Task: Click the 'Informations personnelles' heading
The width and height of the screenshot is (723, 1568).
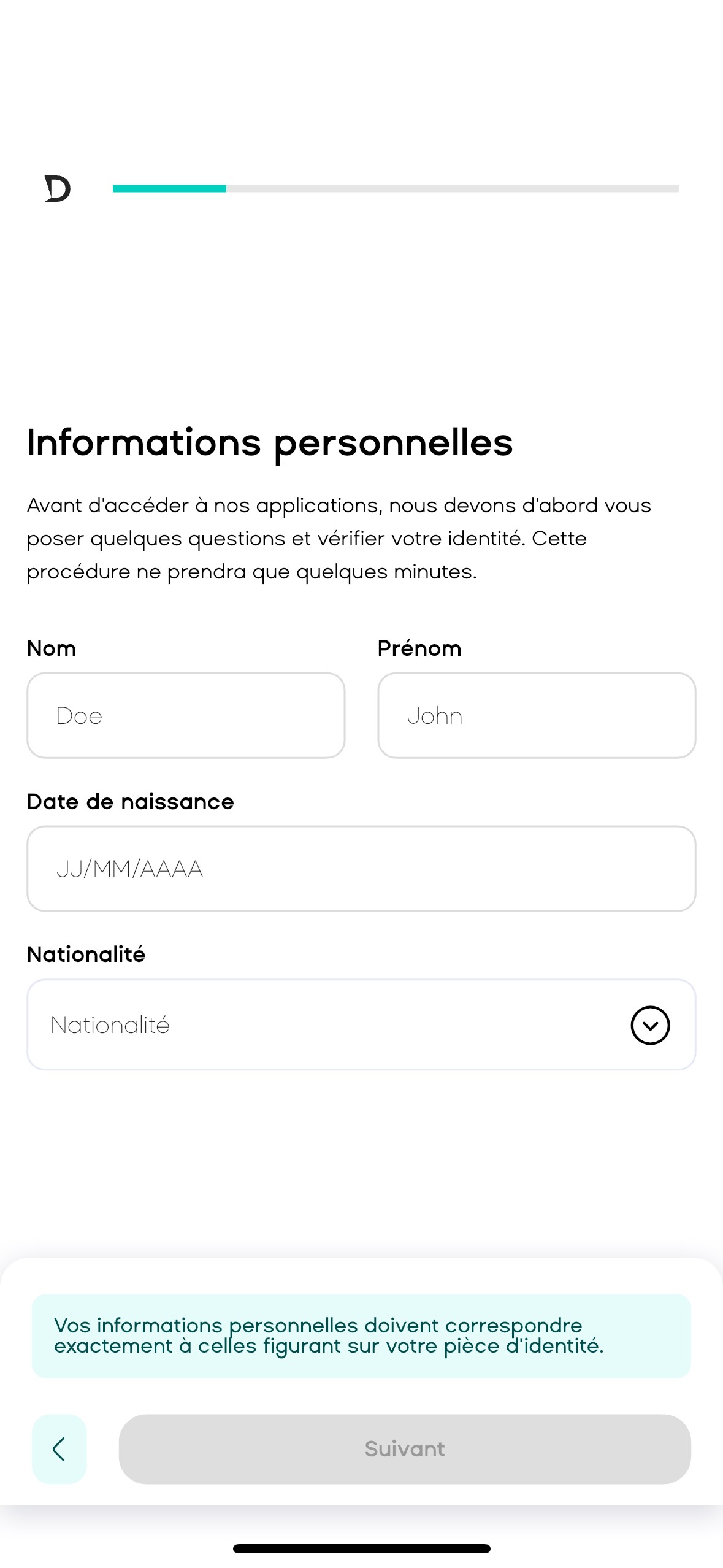Action: click(270, 443)
